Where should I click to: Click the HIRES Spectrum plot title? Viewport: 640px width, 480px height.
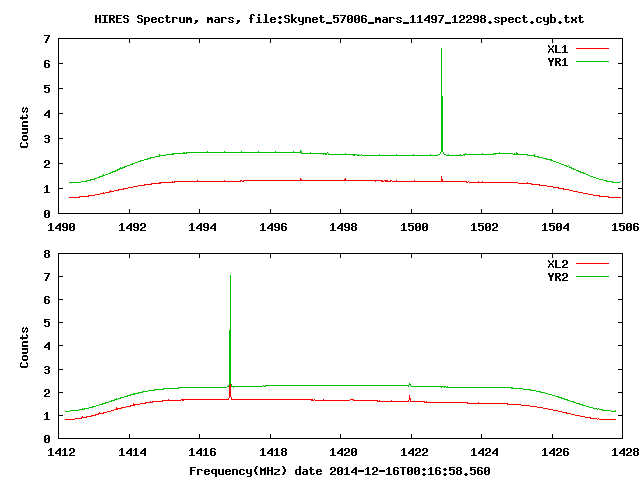click(339, 19)
